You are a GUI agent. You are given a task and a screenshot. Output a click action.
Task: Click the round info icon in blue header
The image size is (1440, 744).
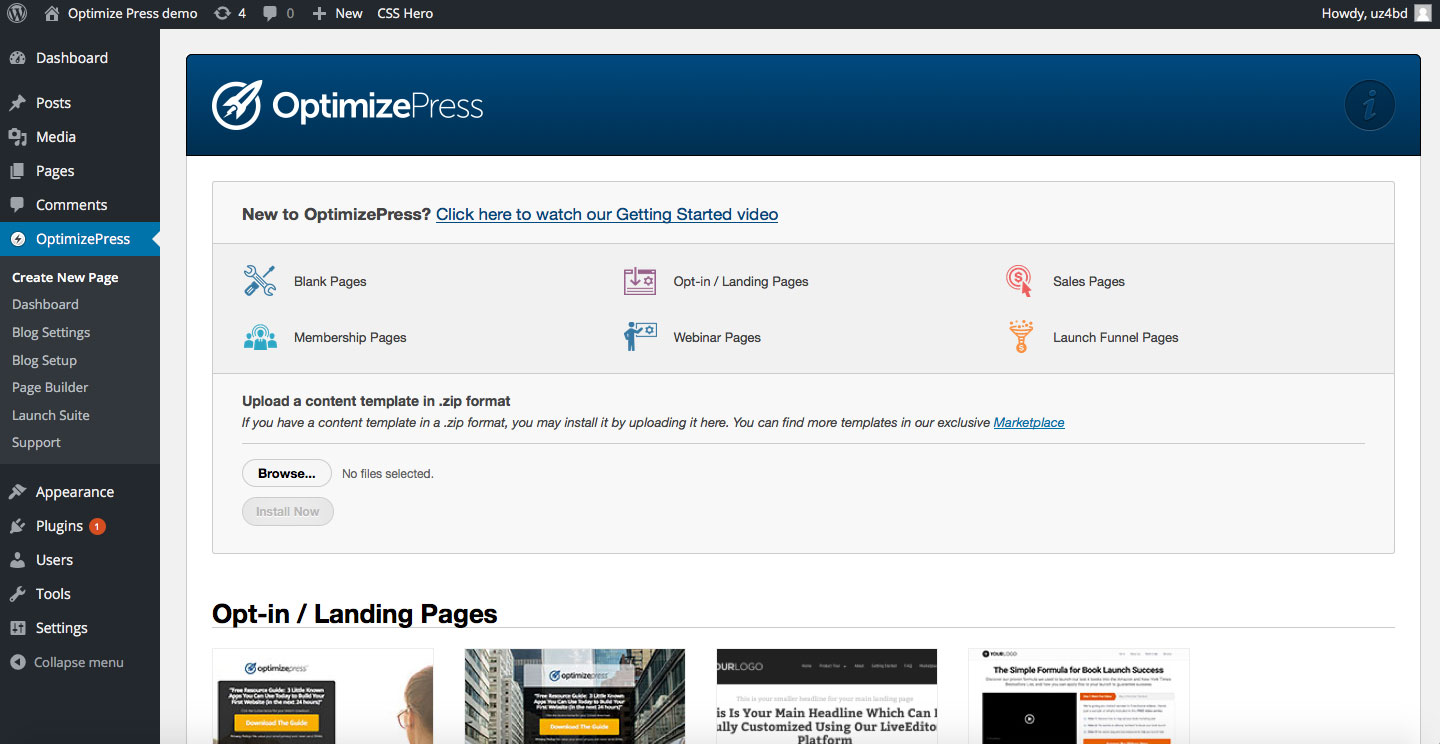point(1369,105)
